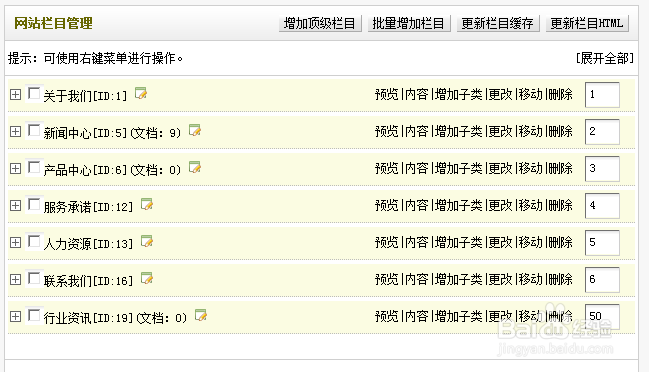This screenshot has height=372, width=649.
Task: Click the sort order field showing 50
Action: [x=602, y=317]
